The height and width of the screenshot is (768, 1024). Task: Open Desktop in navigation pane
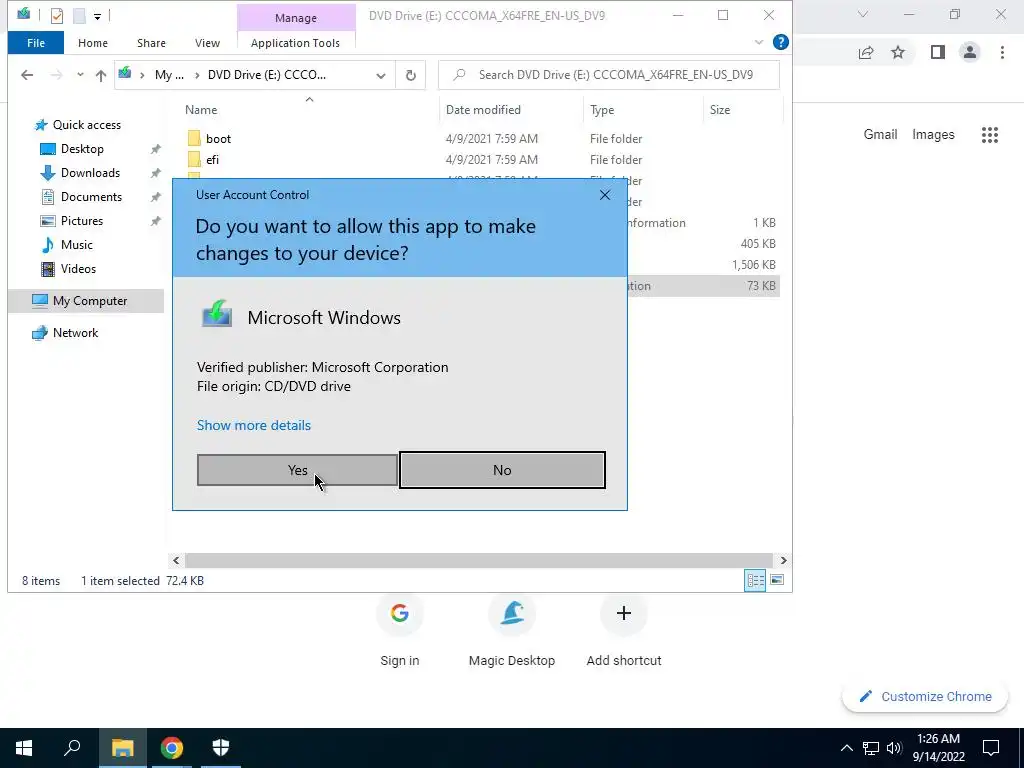pos(82,149)
